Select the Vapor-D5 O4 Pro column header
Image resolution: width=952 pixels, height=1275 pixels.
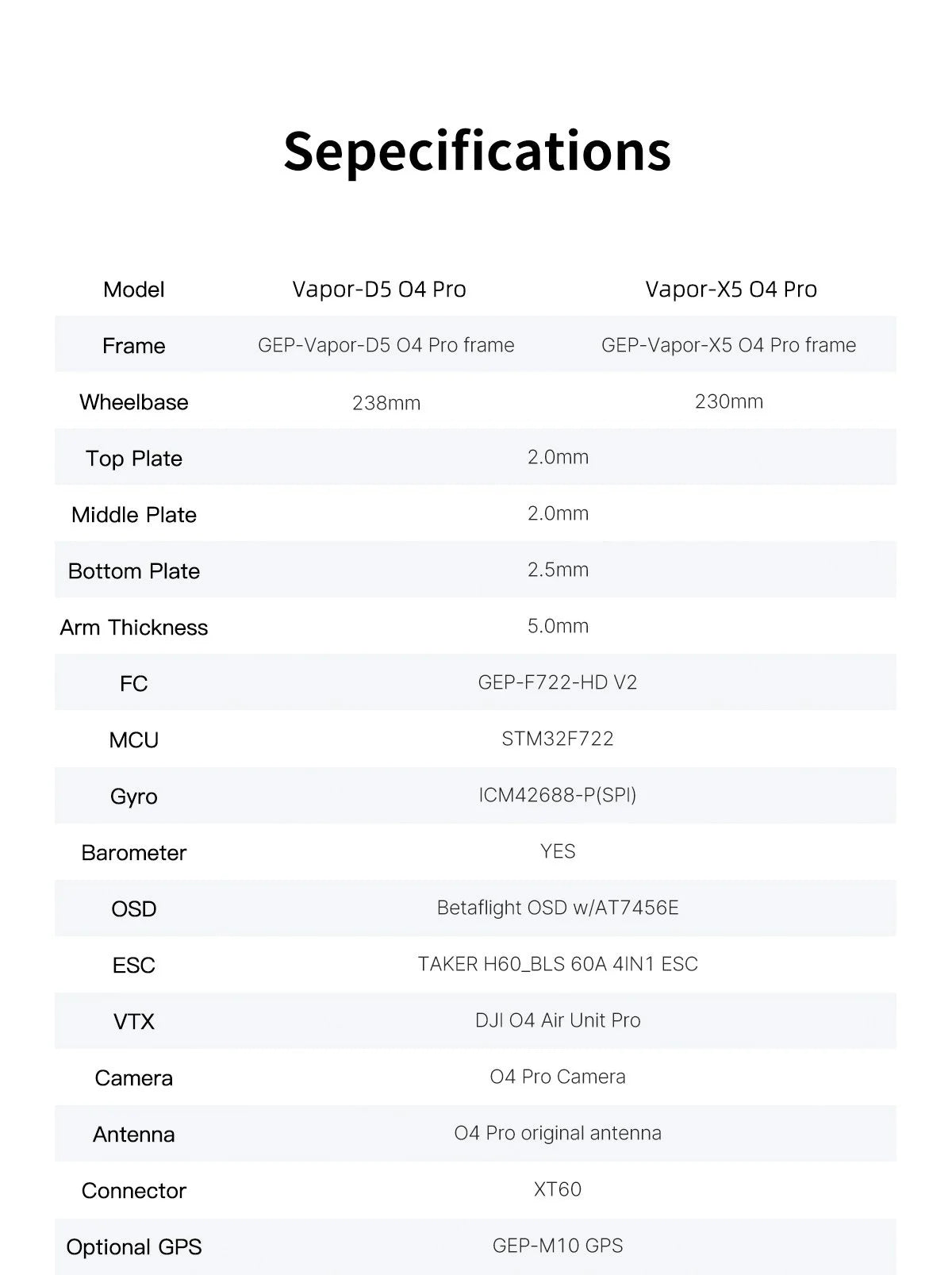379,289
